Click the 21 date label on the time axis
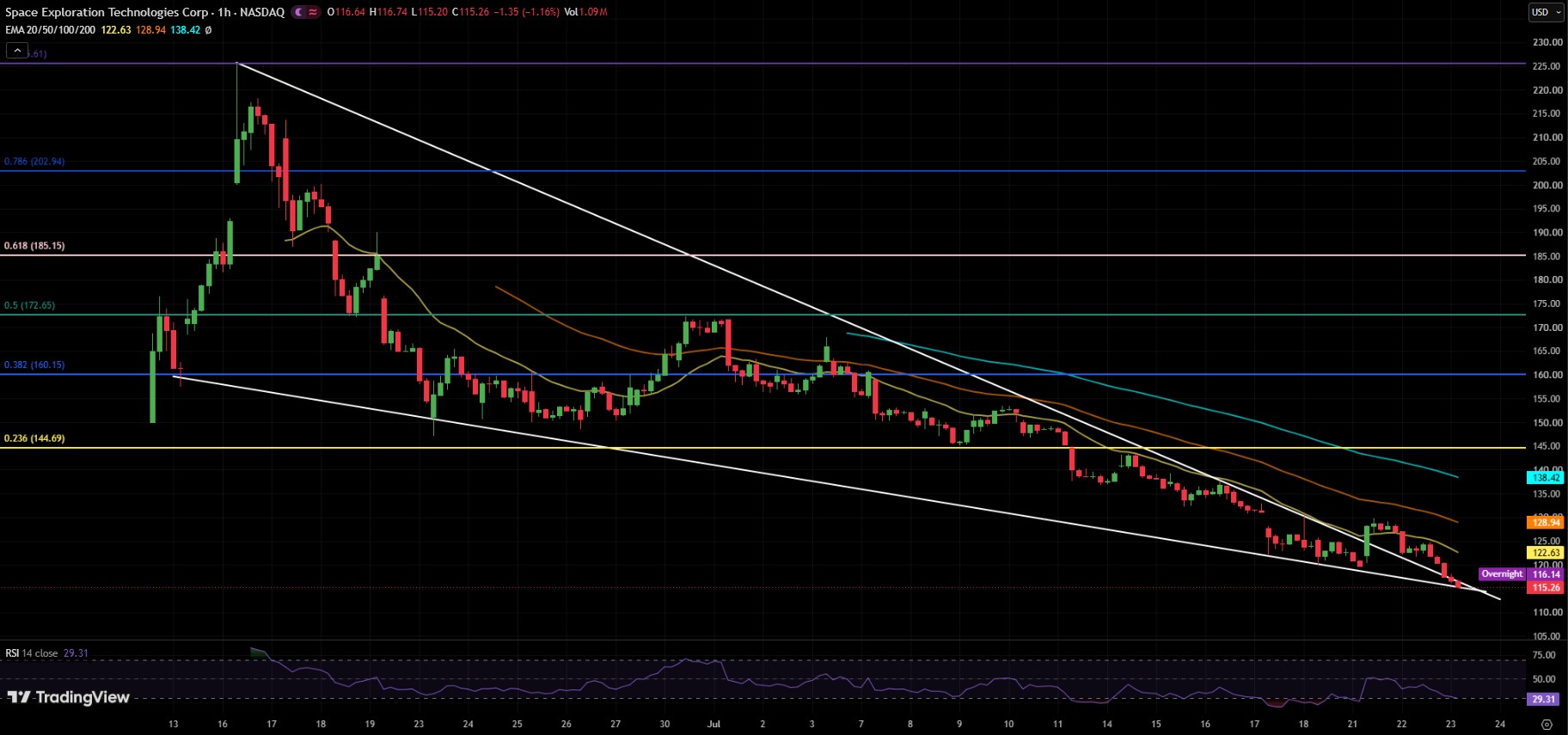Viewport: 1568px width, 735px height. (x=1353, y=724)
